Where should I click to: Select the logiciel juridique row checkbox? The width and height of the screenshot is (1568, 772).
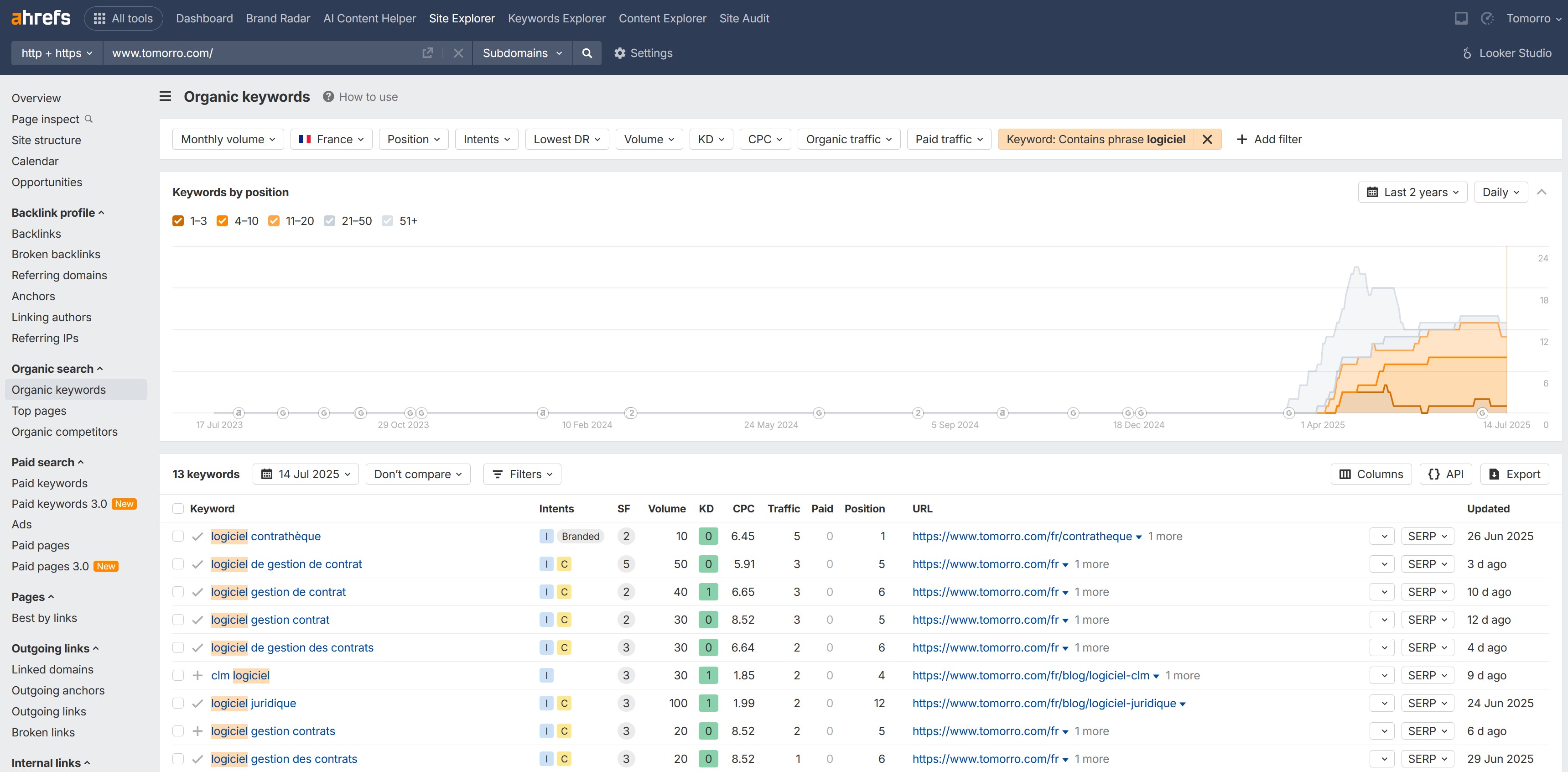pyautogui.click(x=178, y=703)
